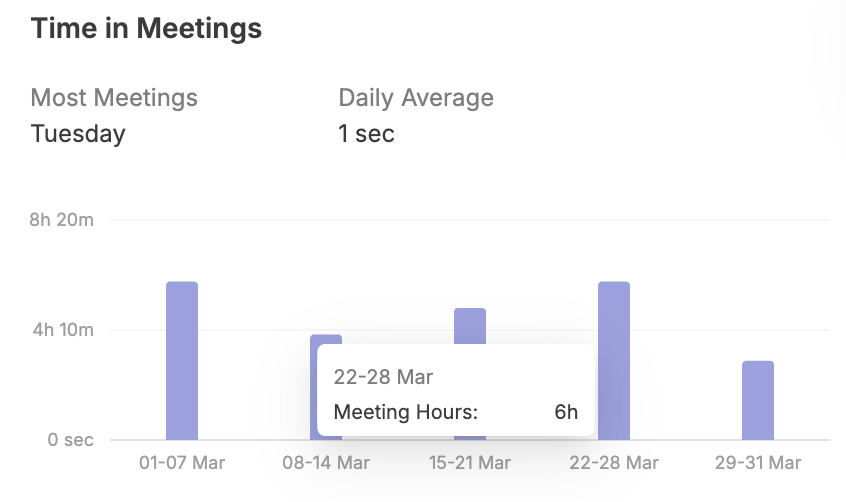Click the "Tuesday" value text
Screen dimensions: 846x502
(78, 133)
